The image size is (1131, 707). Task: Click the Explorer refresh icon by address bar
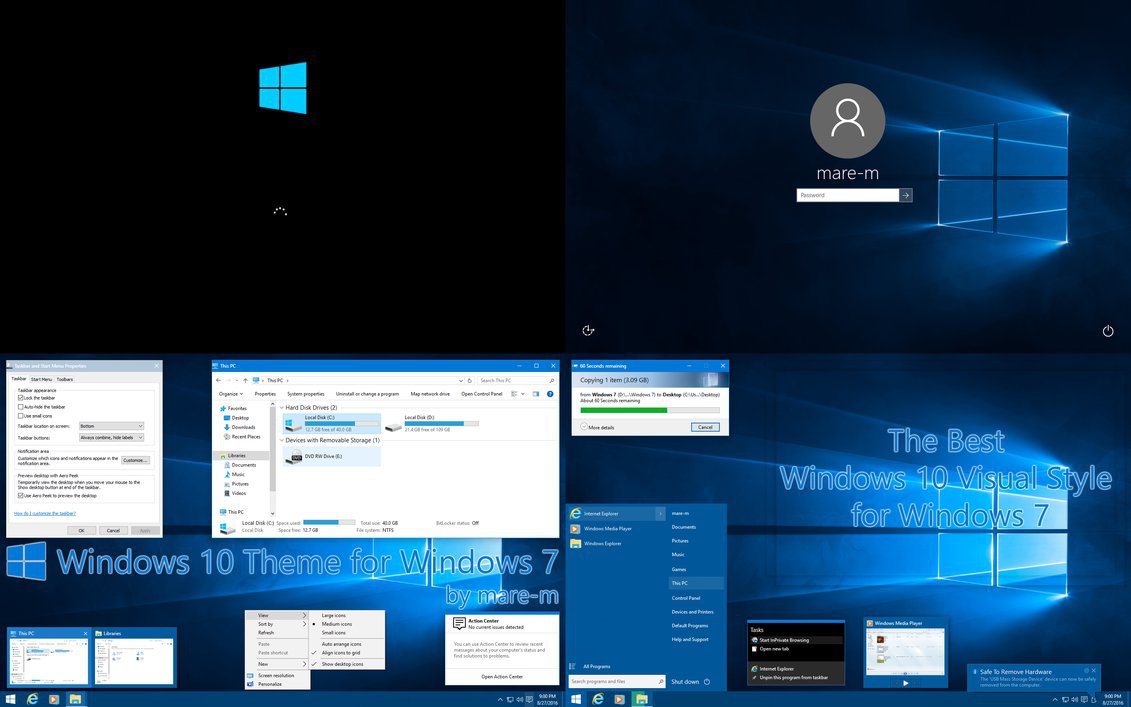click(x=470, y=380)
